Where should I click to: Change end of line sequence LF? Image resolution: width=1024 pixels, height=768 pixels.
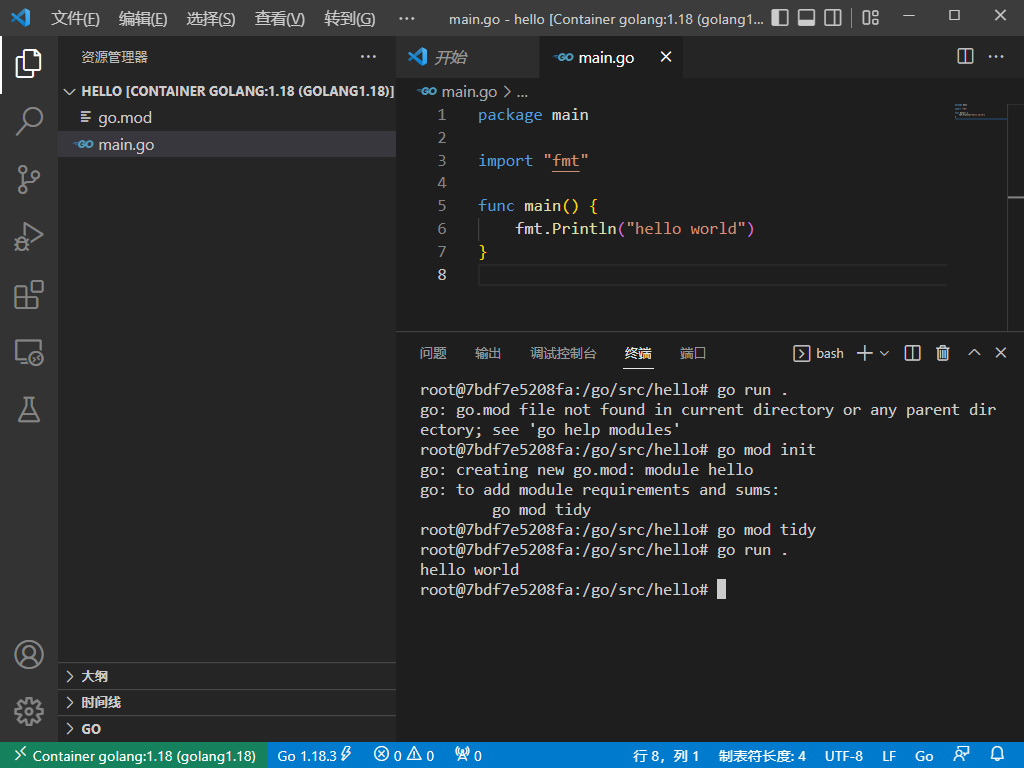coord(889,756)
